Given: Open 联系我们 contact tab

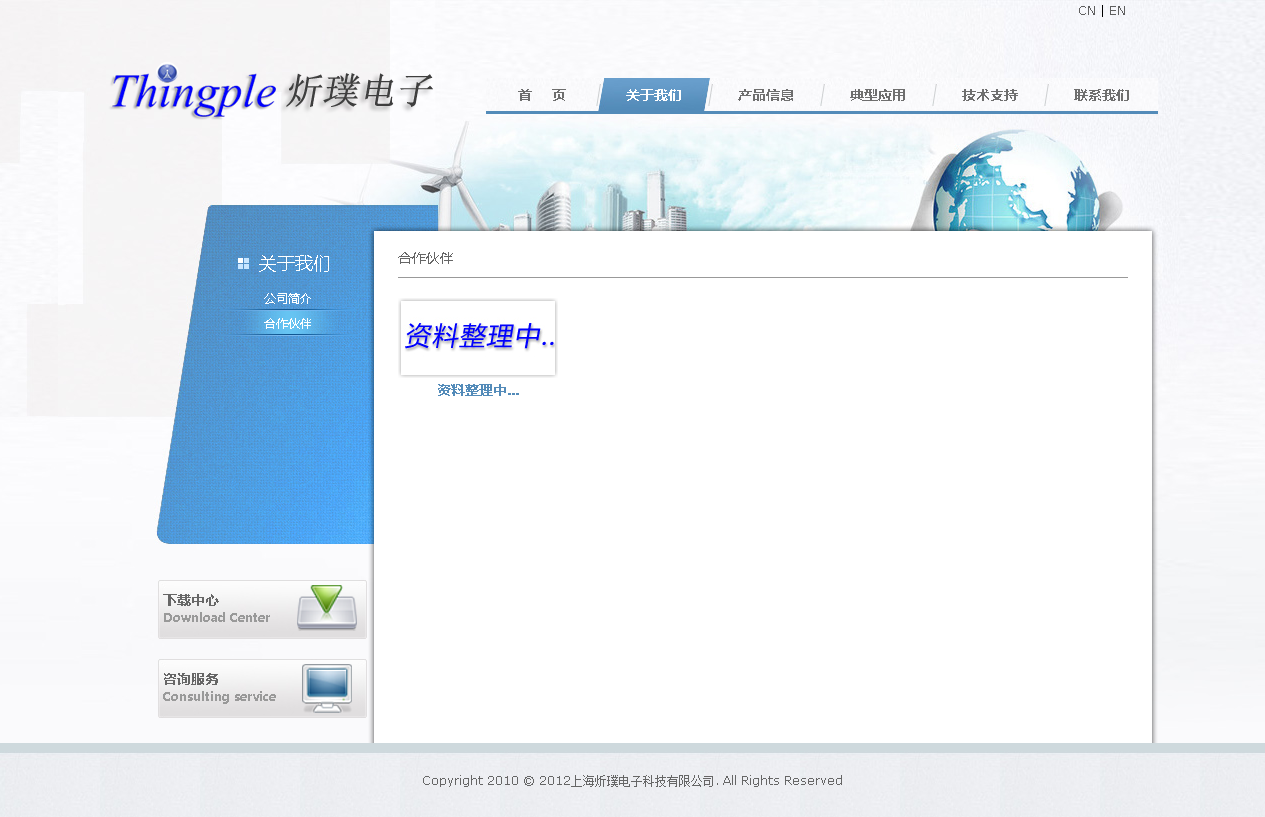Looking at the screenshot, I should point(1101,96).
